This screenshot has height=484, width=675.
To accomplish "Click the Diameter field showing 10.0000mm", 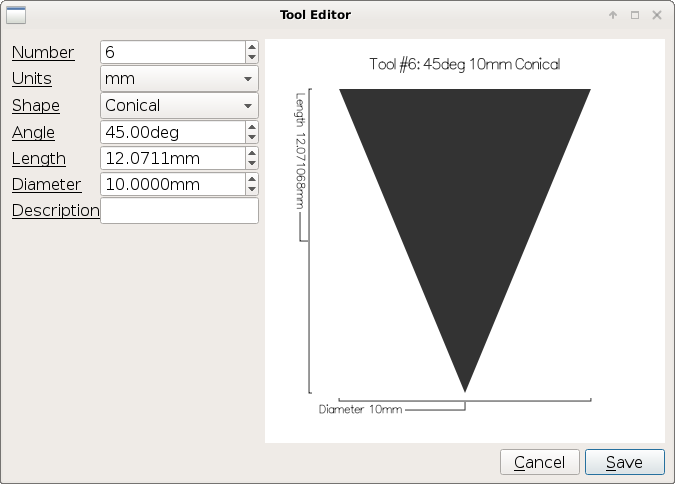I will pyautogui.click(x=173, y=184).
